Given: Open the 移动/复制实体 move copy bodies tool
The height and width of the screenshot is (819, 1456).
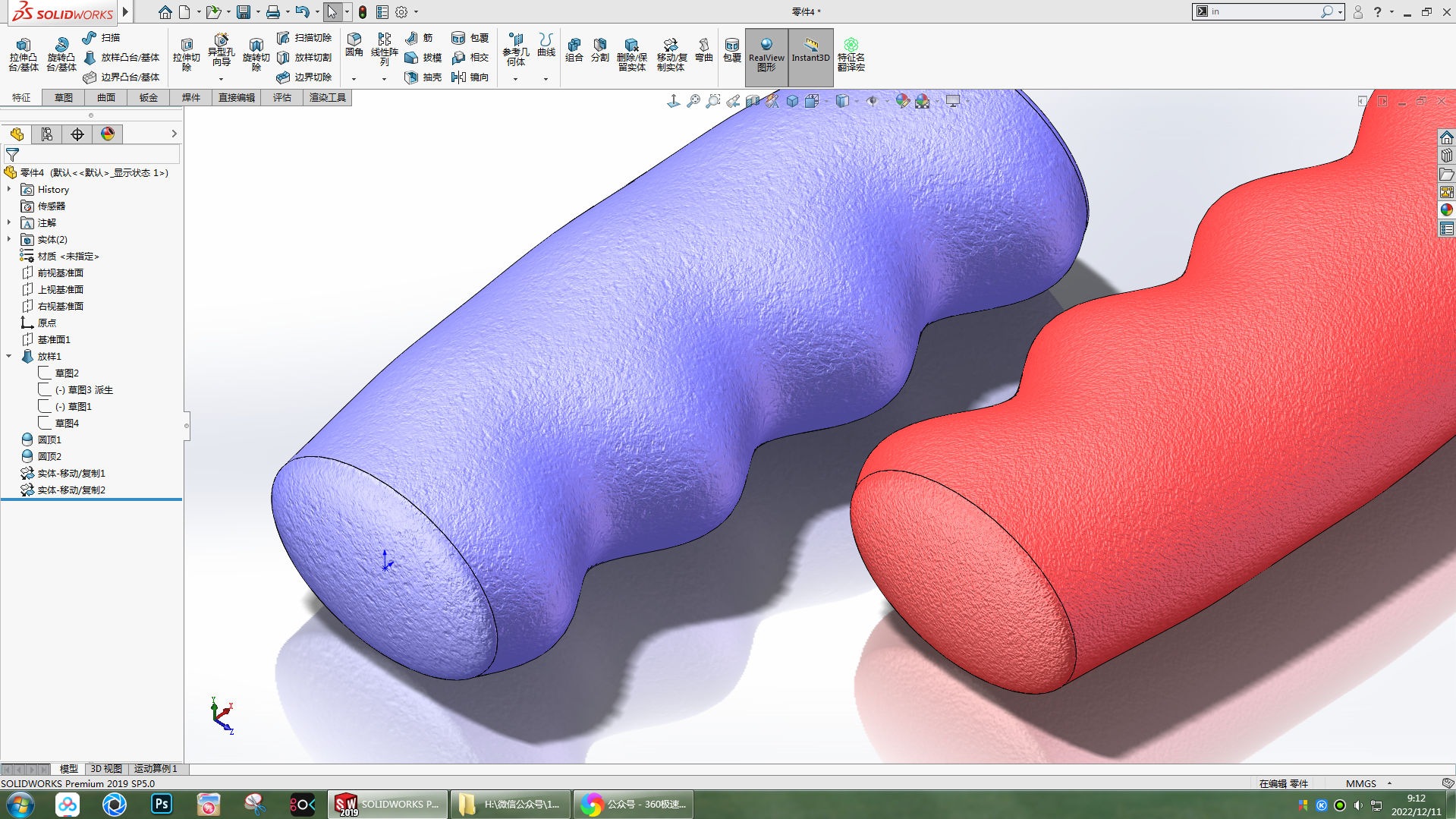Looking at the screenshot, I should 671,55.
